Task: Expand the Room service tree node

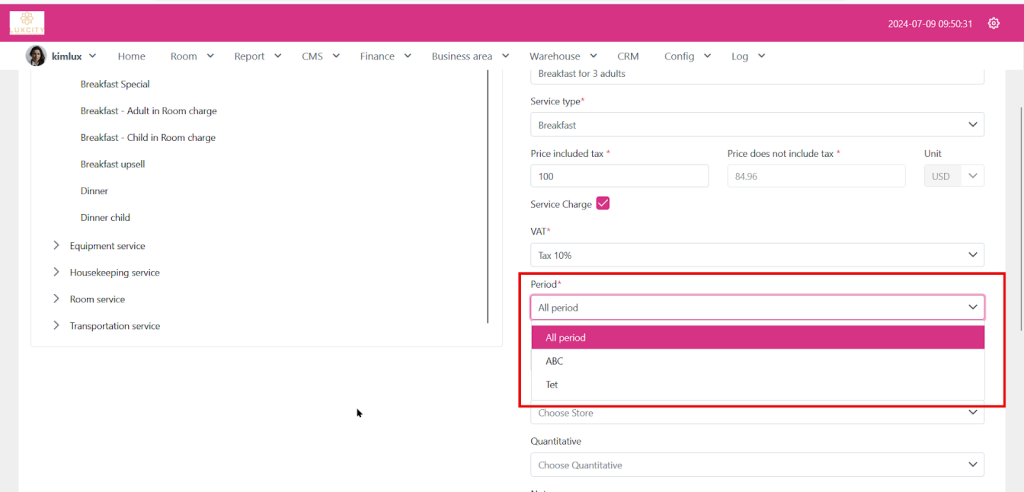Action: [x=57, y=299]
